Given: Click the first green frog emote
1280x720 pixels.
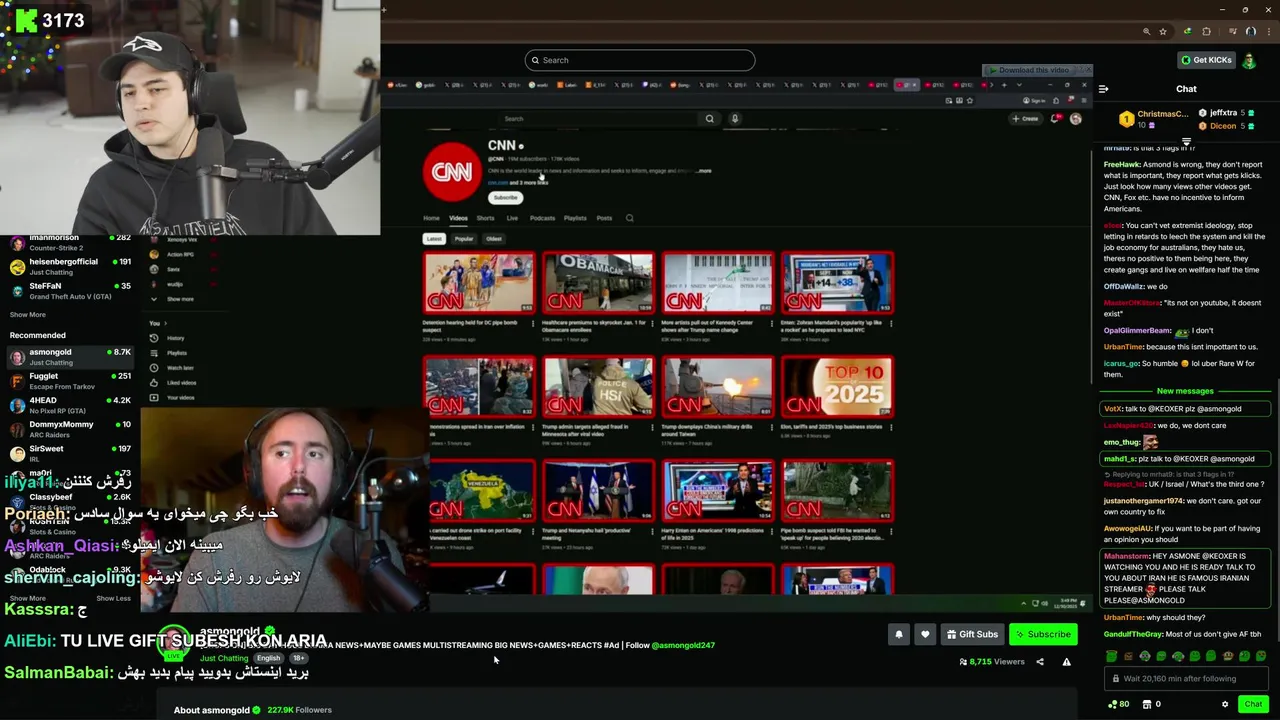Looking at the screenshot, I should [x=1111, y=656].
